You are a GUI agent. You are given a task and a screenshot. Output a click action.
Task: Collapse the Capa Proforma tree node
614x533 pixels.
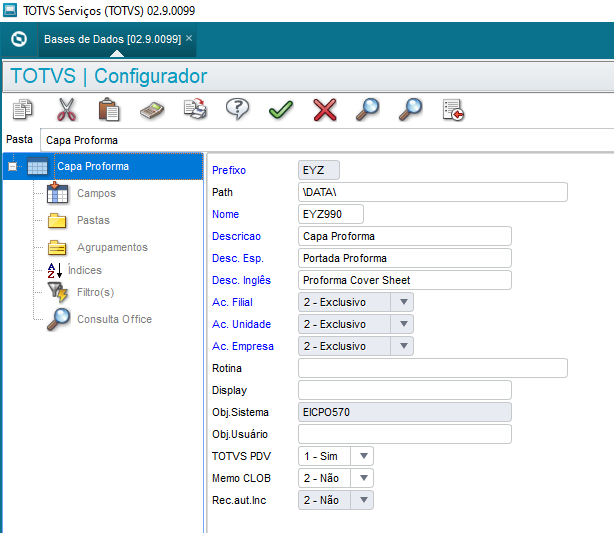click(x=13, y=167)
